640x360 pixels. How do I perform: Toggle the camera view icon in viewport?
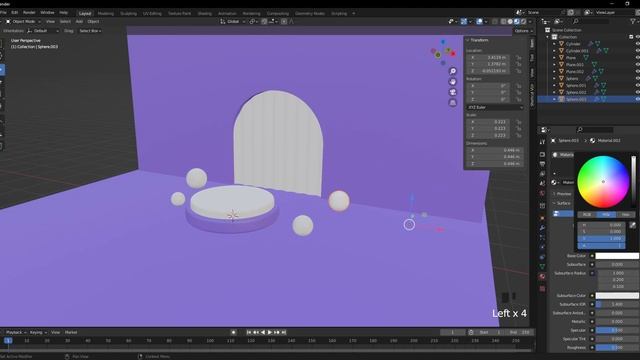click(x=453, y=92)
